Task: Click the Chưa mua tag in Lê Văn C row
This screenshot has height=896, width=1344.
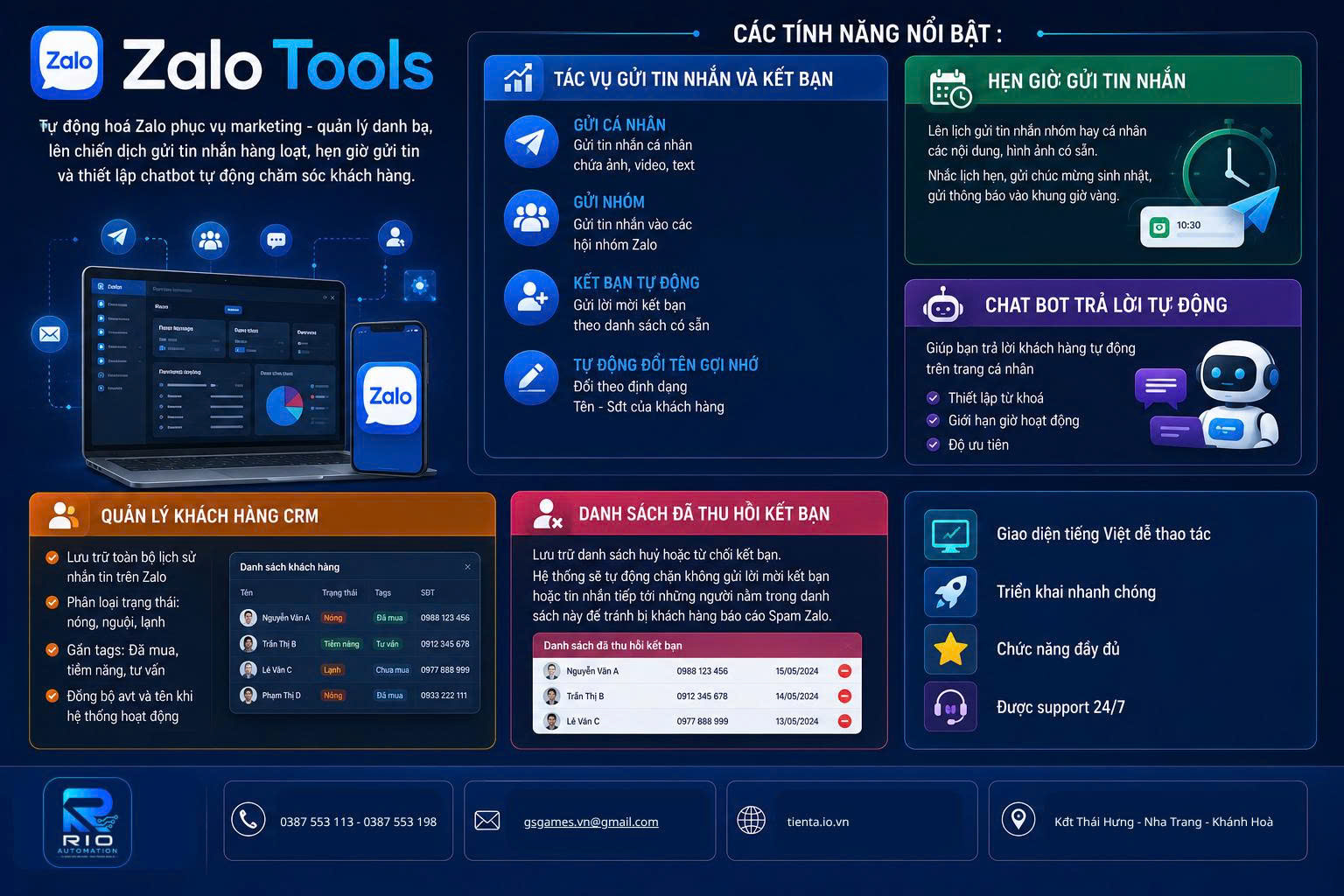Action: tap(392, 670)
